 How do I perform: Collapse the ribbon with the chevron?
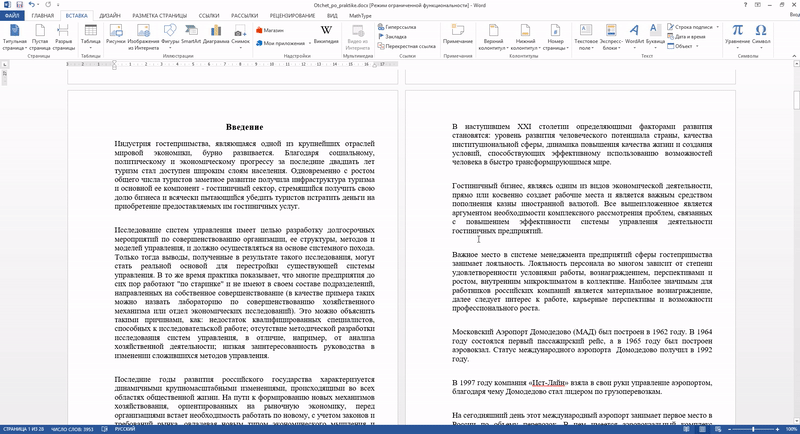[x=794, y=56]
